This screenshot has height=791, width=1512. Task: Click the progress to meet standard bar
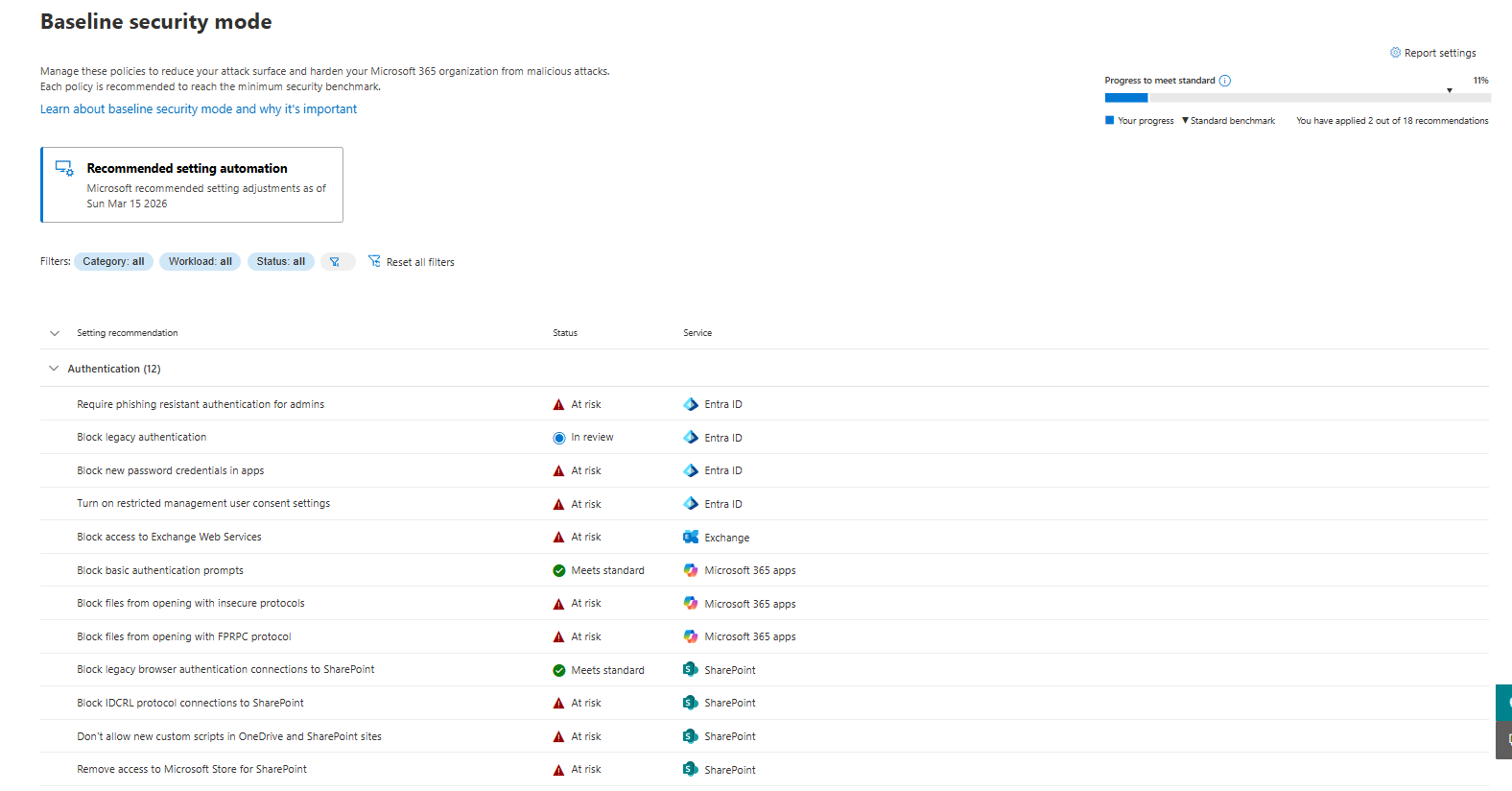[1296, 98]
